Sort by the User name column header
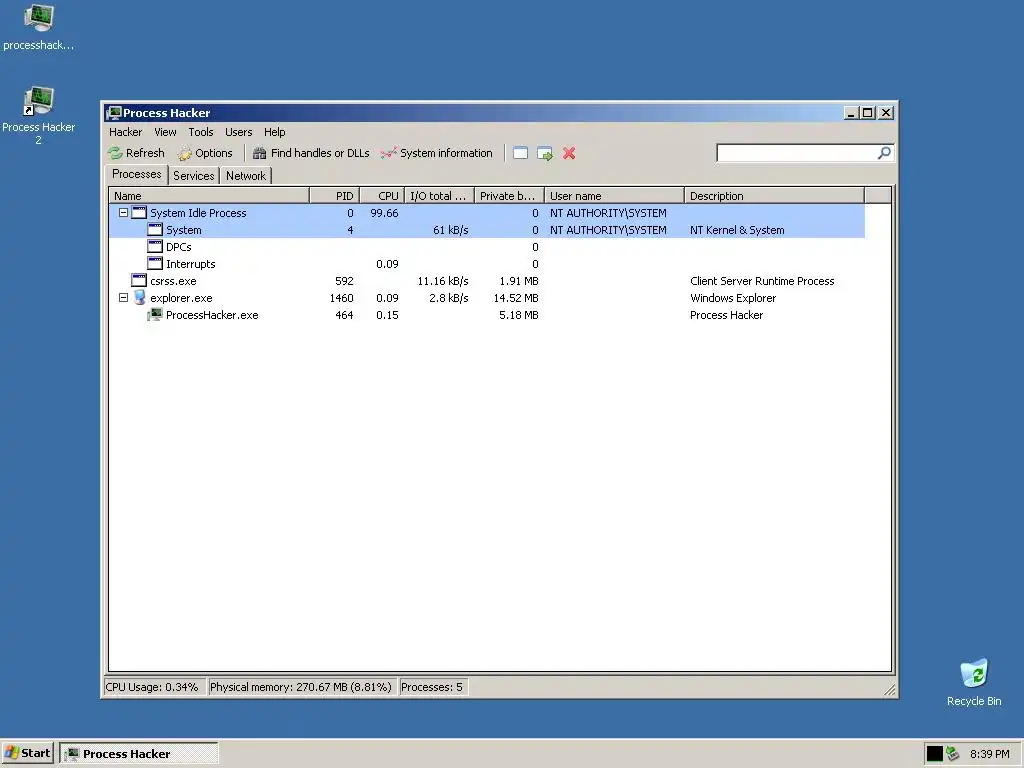The width and height of the screenshot is (1024, 768). pos(615,196)
